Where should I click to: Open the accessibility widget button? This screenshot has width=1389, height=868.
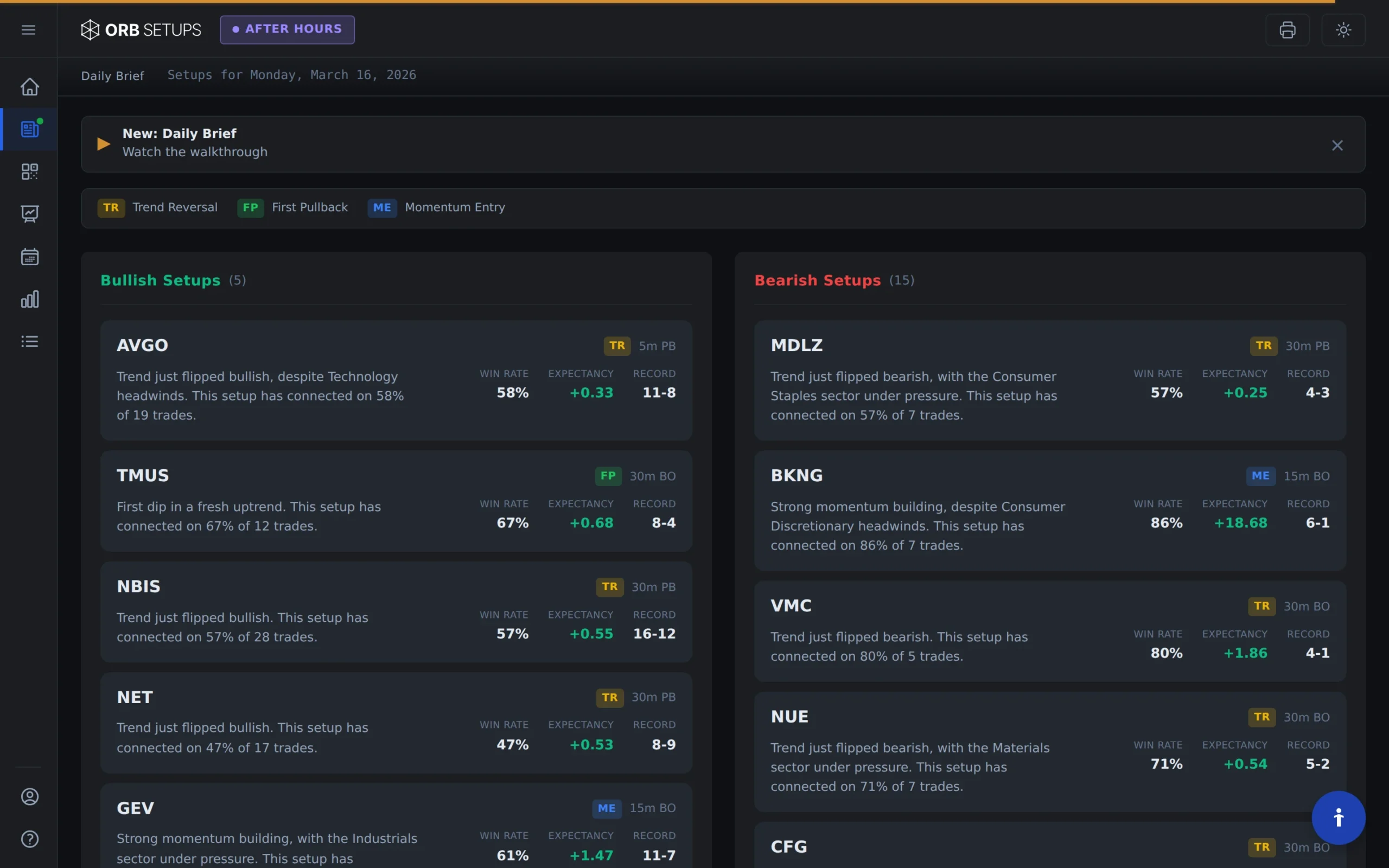pos(1338,818)
